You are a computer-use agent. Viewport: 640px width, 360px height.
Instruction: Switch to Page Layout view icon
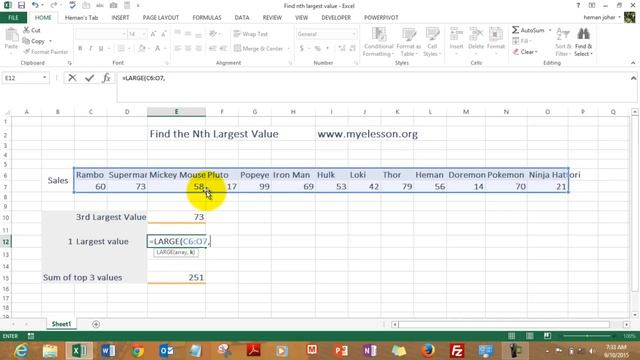tap(530, 336)
